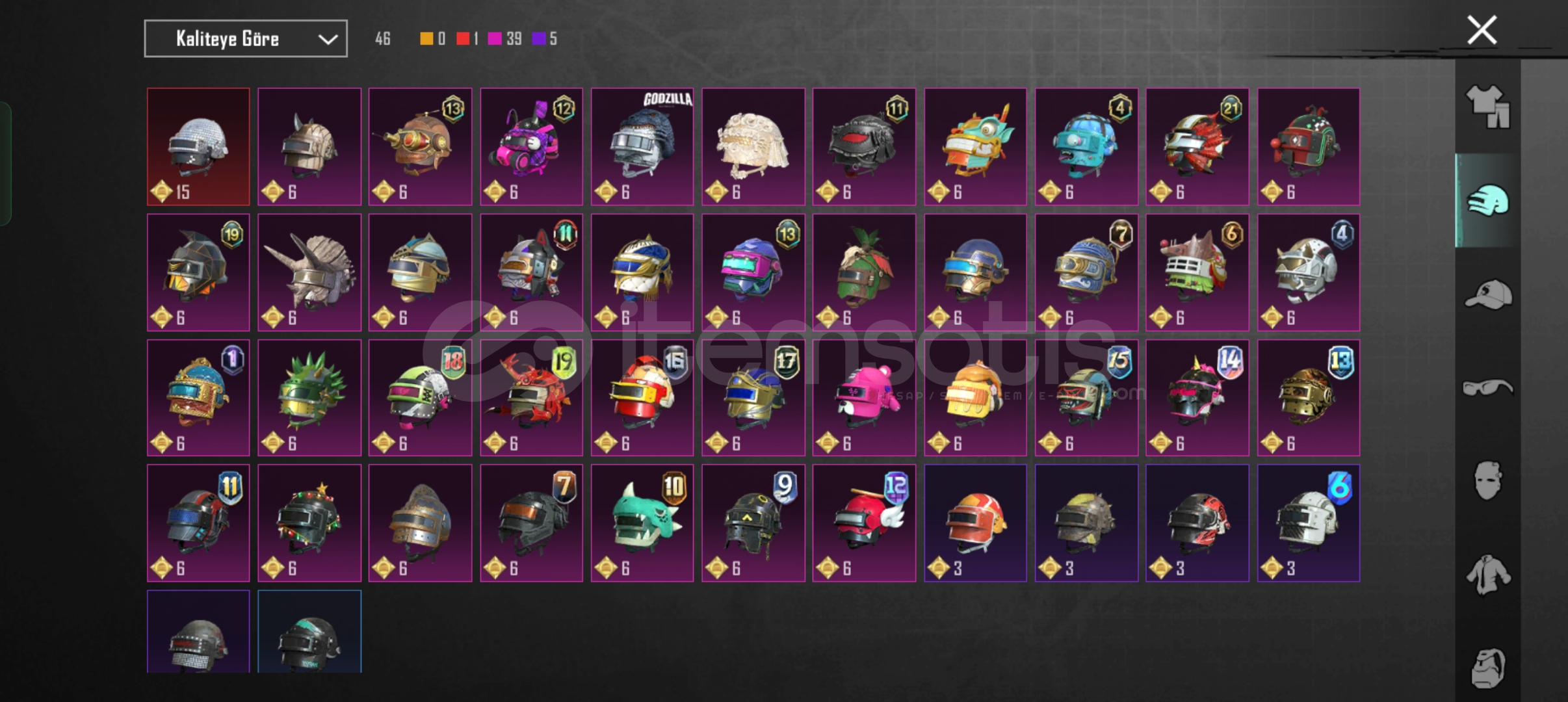Select the white helmet with blue 6 badge

pos(1309,523)
